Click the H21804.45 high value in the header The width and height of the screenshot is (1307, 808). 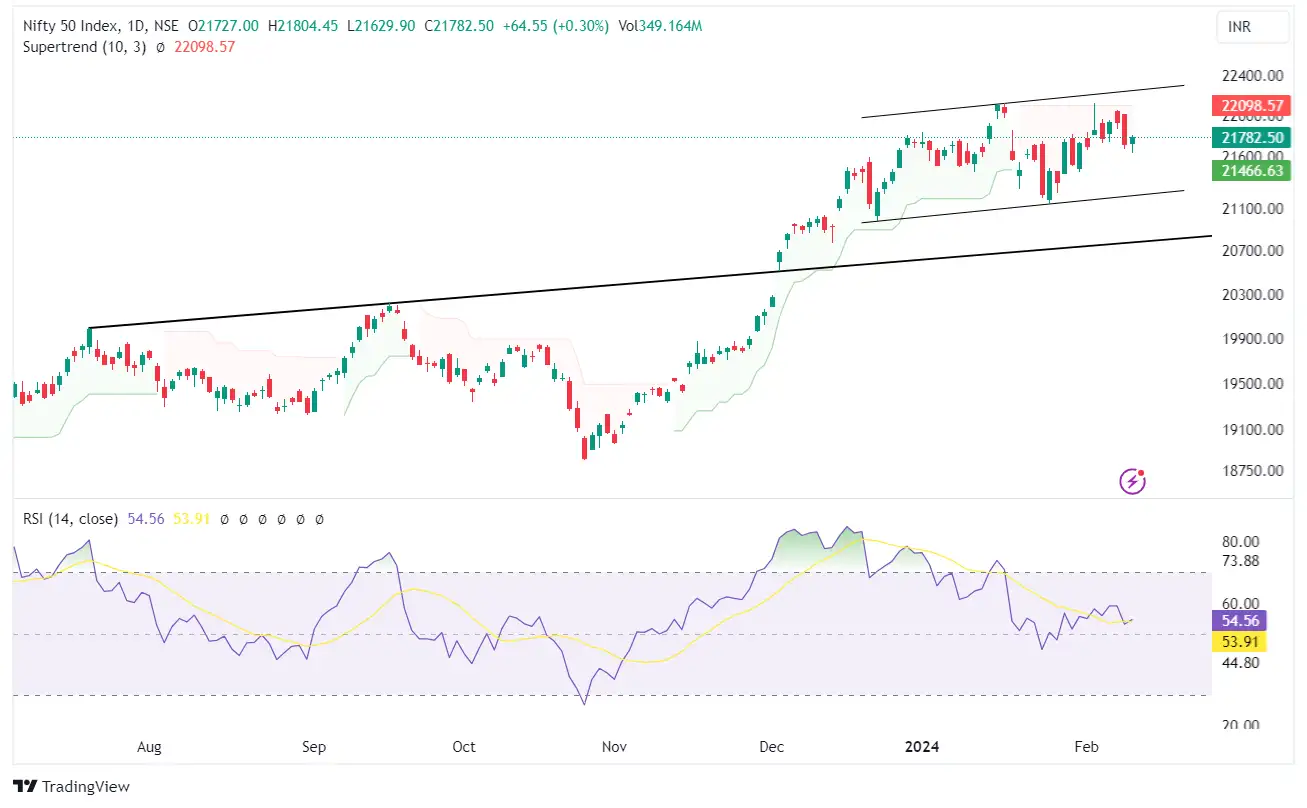point(303,25)
